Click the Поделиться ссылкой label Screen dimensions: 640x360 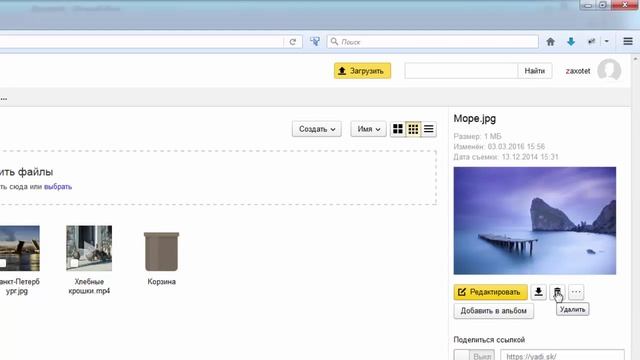click(x=489, y=340)
